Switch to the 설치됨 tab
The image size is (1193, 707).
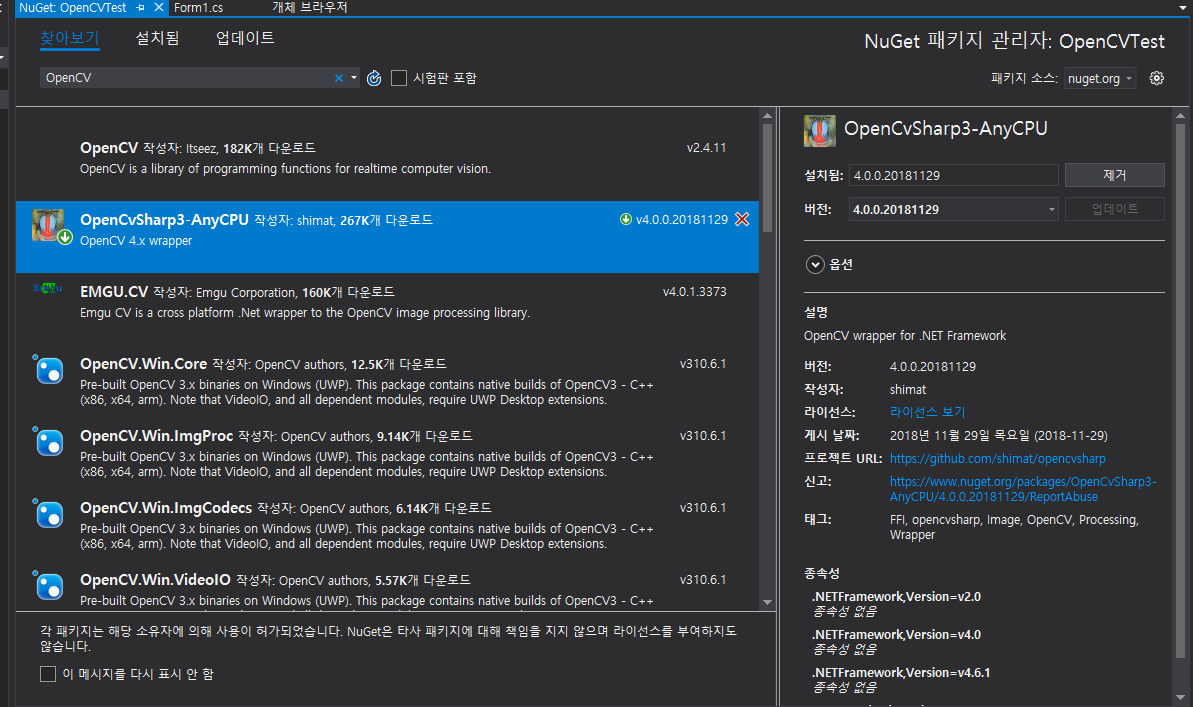[156, 37]
